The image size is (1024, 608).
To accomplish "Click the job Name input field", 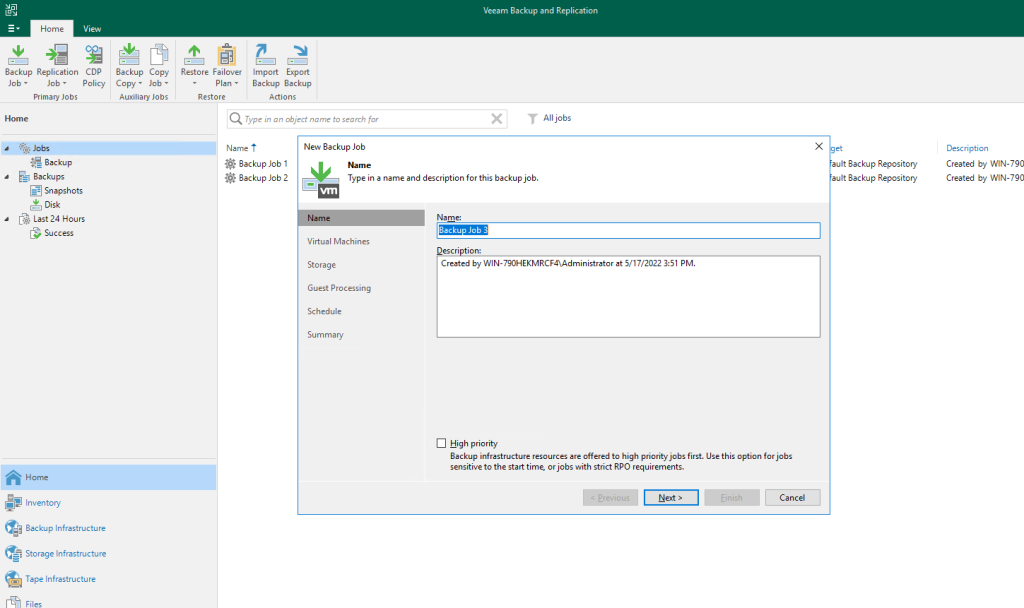I will 628,230.
